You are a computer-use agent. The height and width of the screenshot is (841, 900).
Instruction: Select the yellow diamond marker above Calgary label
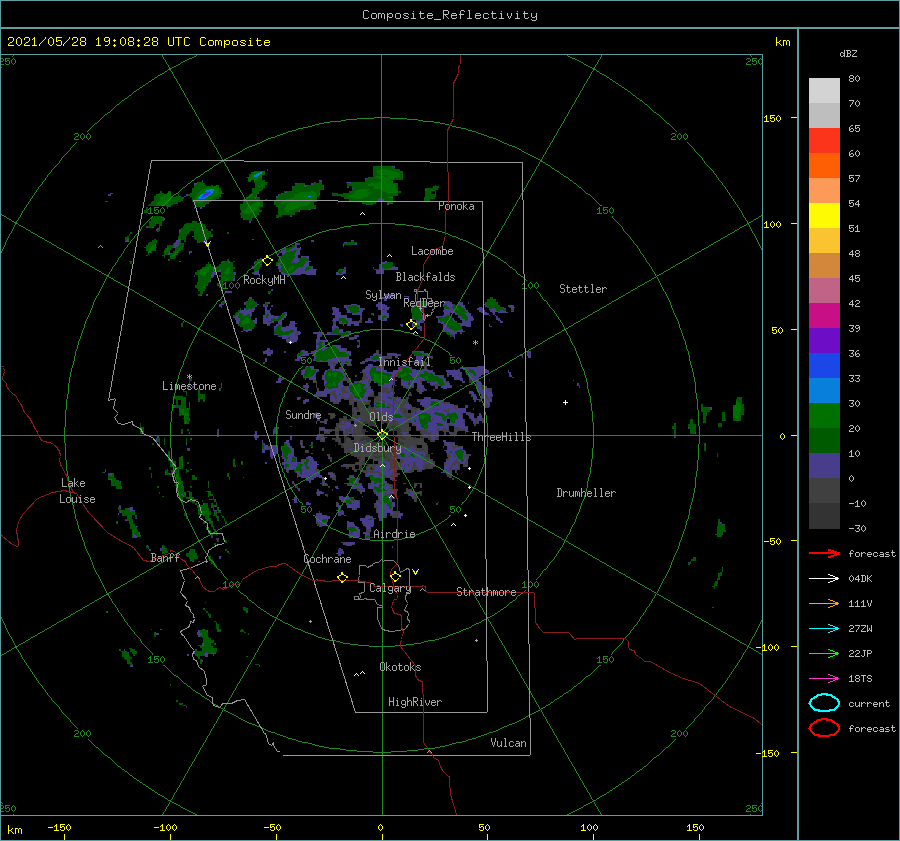click(395, 576)
